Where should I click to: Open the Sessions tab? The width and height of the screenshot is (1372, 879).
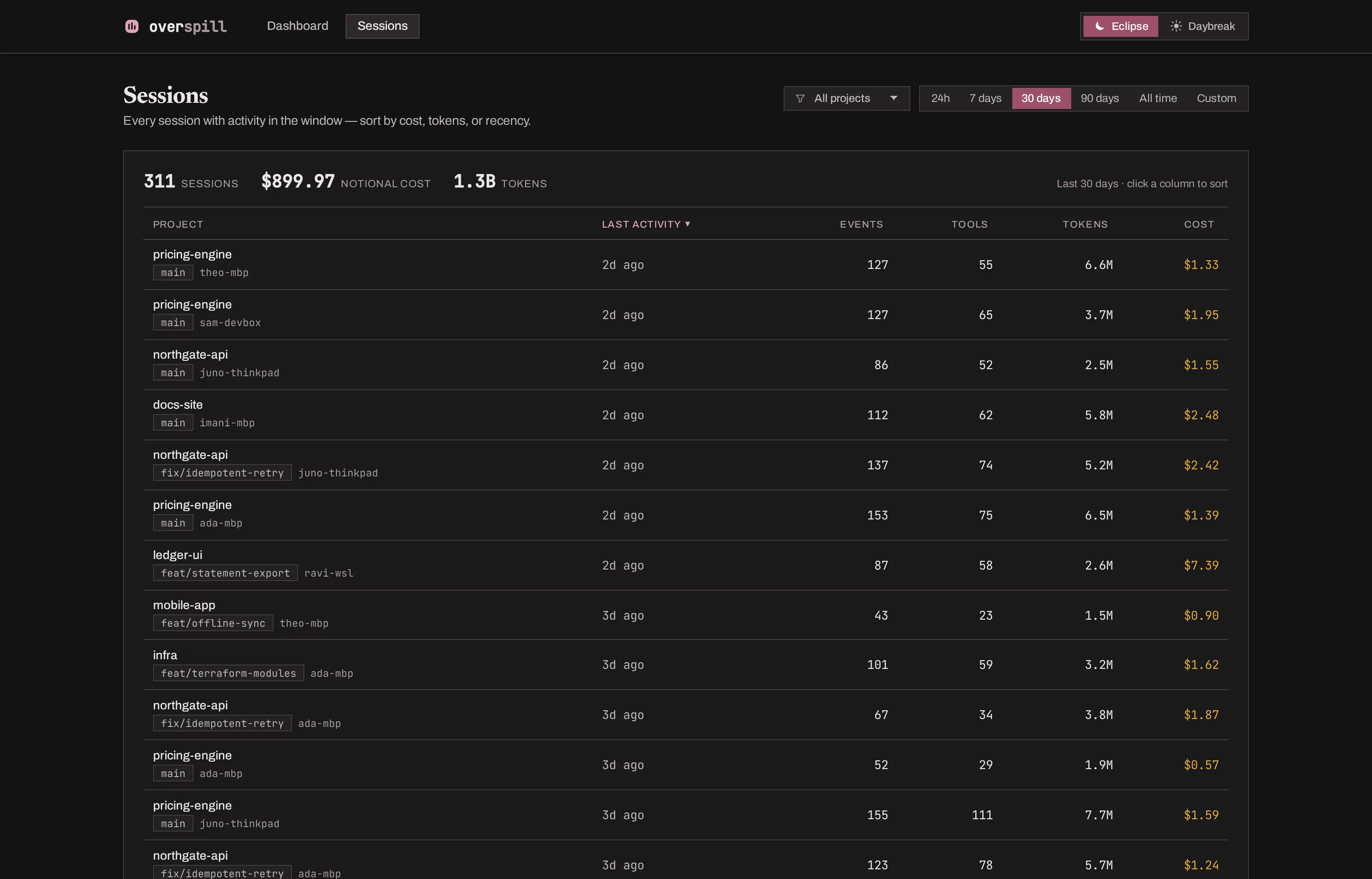coord(382,26)
